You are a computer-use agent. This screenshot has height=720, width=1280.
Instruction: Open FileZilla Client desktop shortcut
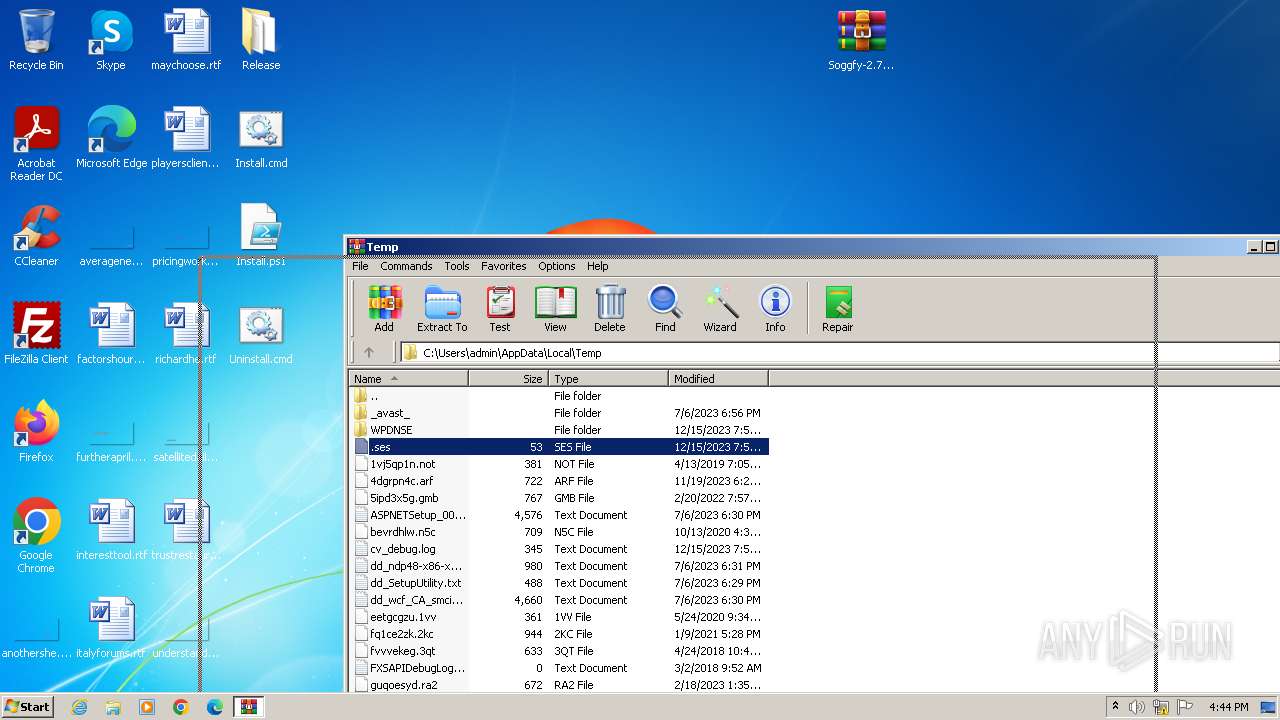pyautogui.click(x=36, y=334)
